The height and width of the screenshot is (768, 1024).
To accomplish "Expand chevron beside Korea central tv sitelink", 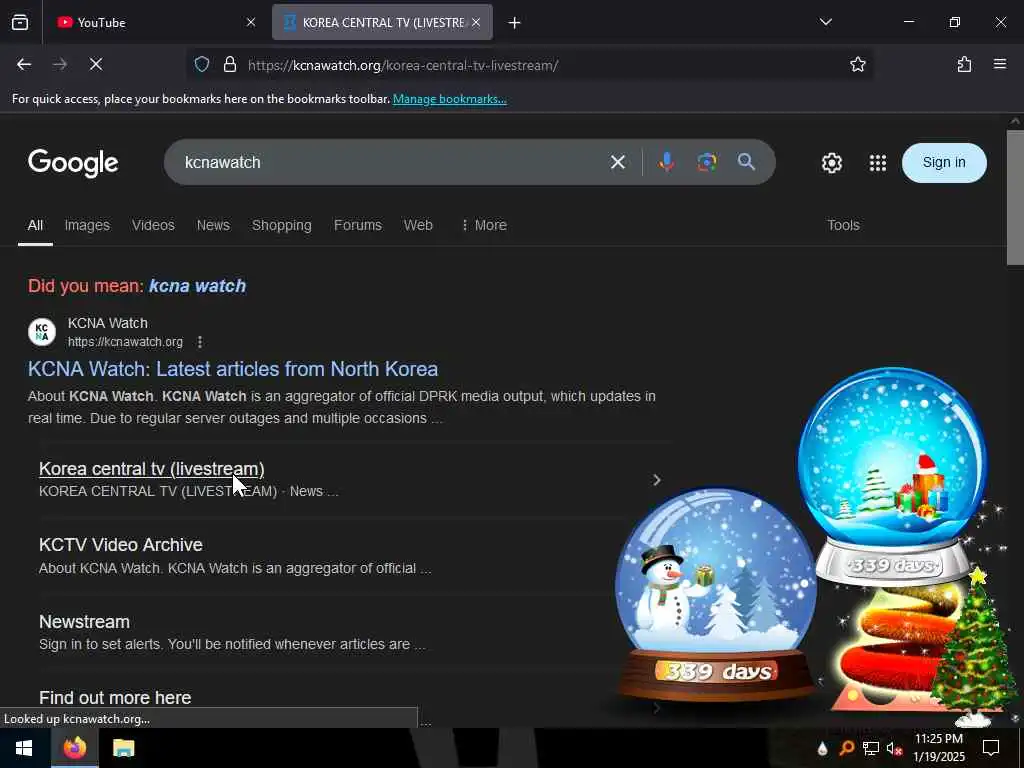I will (x=656, y=480).
